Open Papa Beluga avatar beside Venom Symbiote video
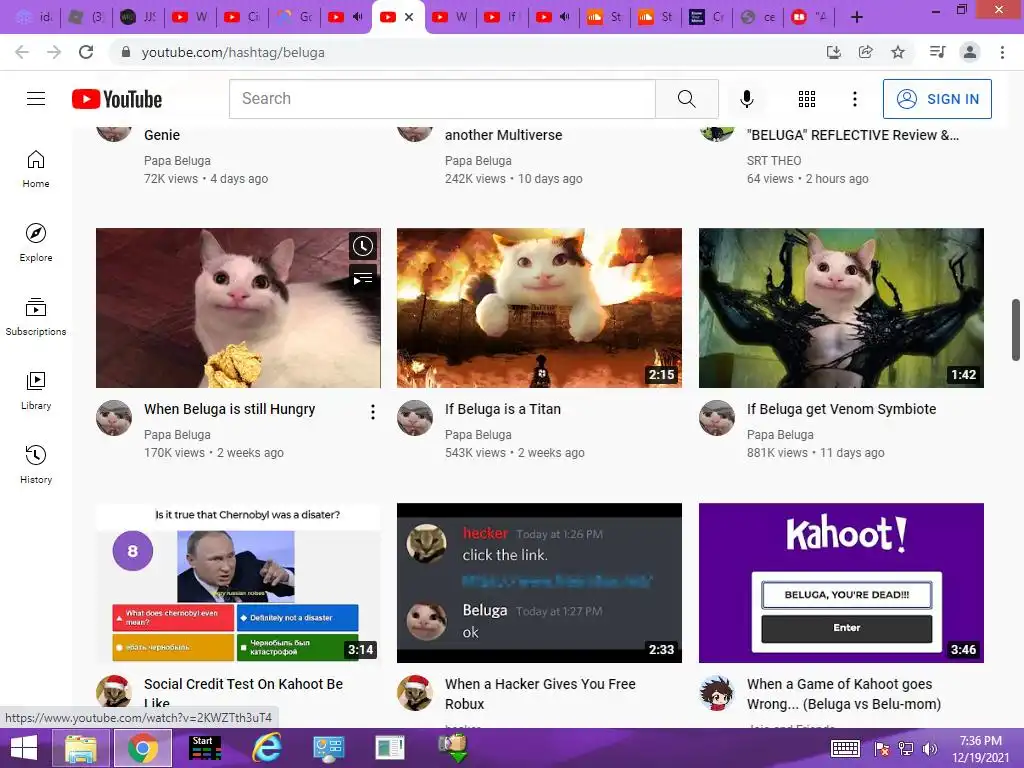The height and width of the screenshot is (768, 1024). point(717,418)
